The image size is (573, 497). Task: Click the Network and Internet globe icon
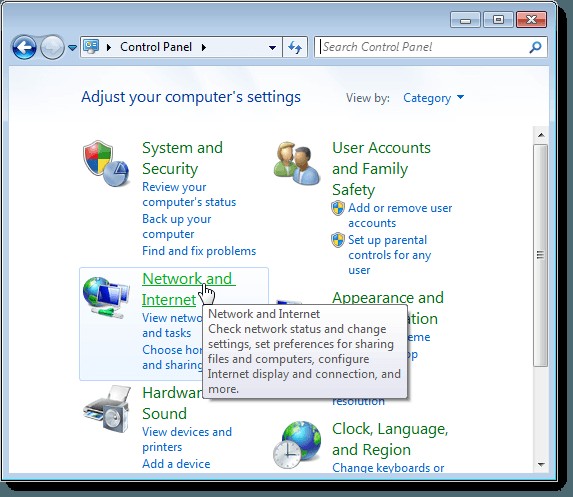point(106,297)
